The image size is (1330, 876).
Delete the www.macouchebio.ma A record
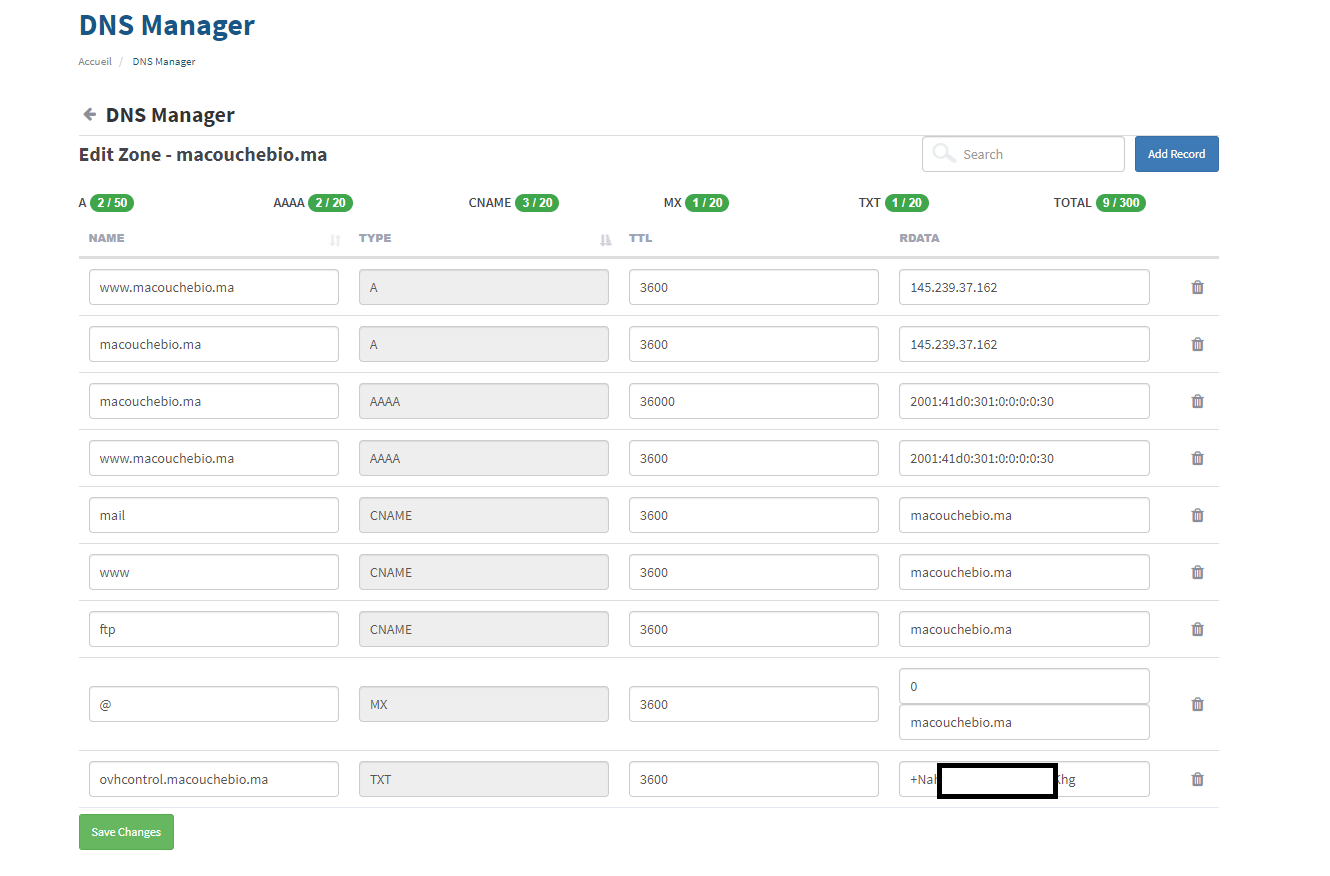pyautogui.click(x=1197, y=288)
